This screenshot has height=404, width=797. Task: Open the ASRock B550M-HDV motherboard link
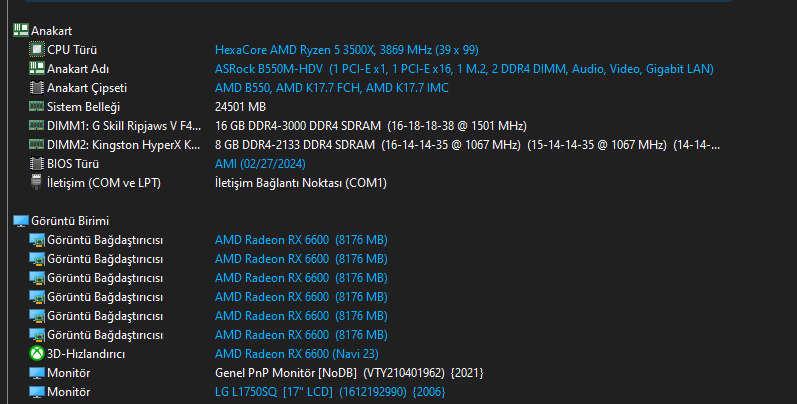click(x=464, y=68)
